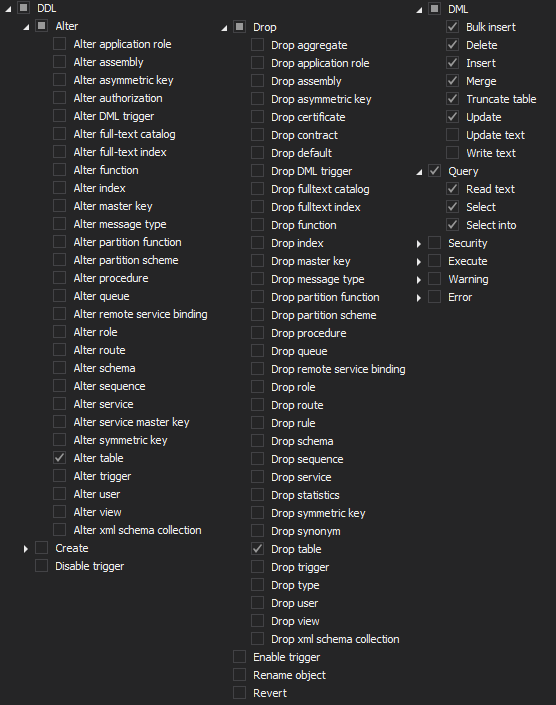Uncheck the Truncate table checkbox
Image resolution: width=556 pixels, height=705 pixels.
pos(452,99)
